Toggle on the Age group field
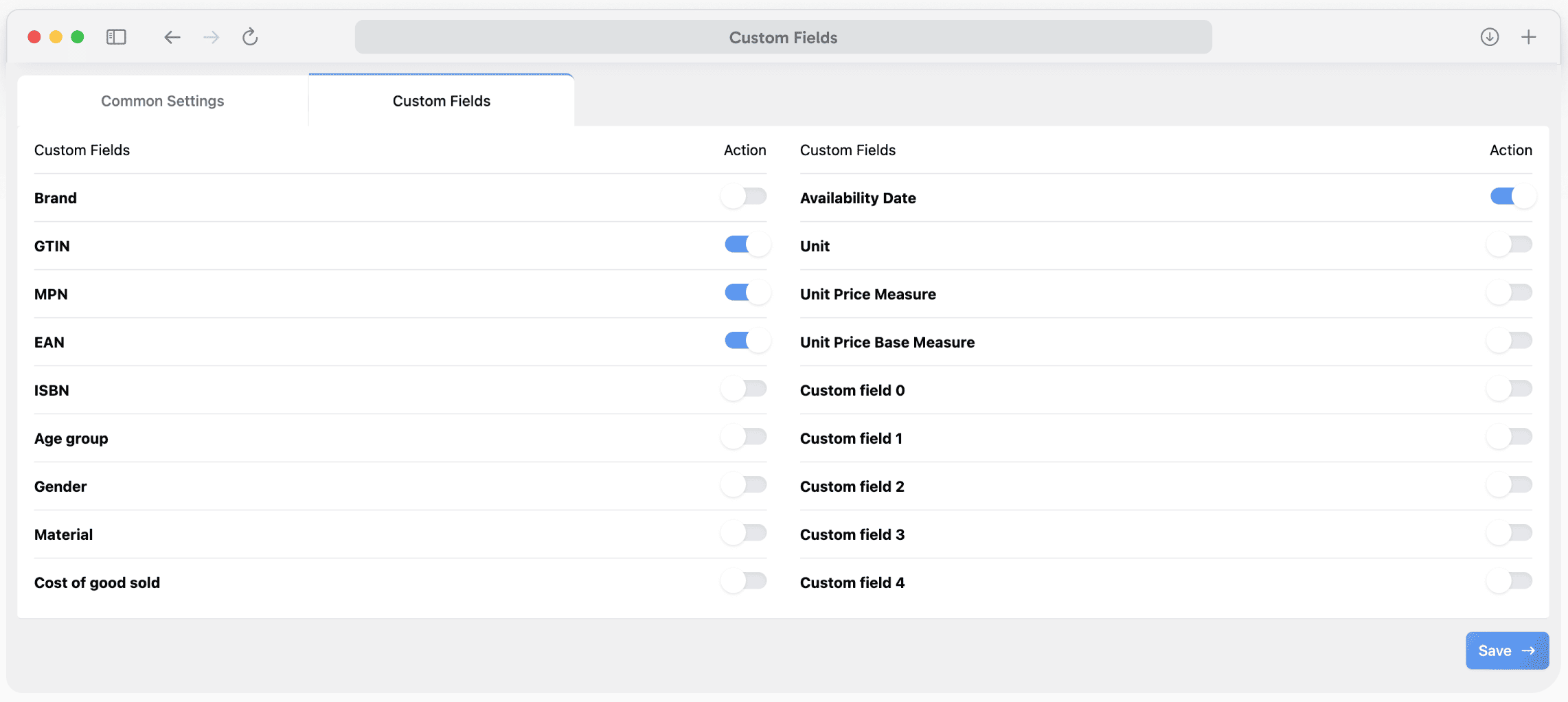 [744, 436]
